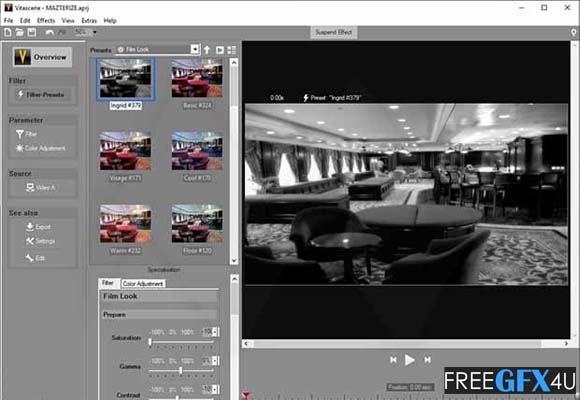Image resolution: width=580 pixels, height=400 pixels.
Task: Open the Film Look presets dropdown
Action: pyautogui.click(x=195, y=49)
